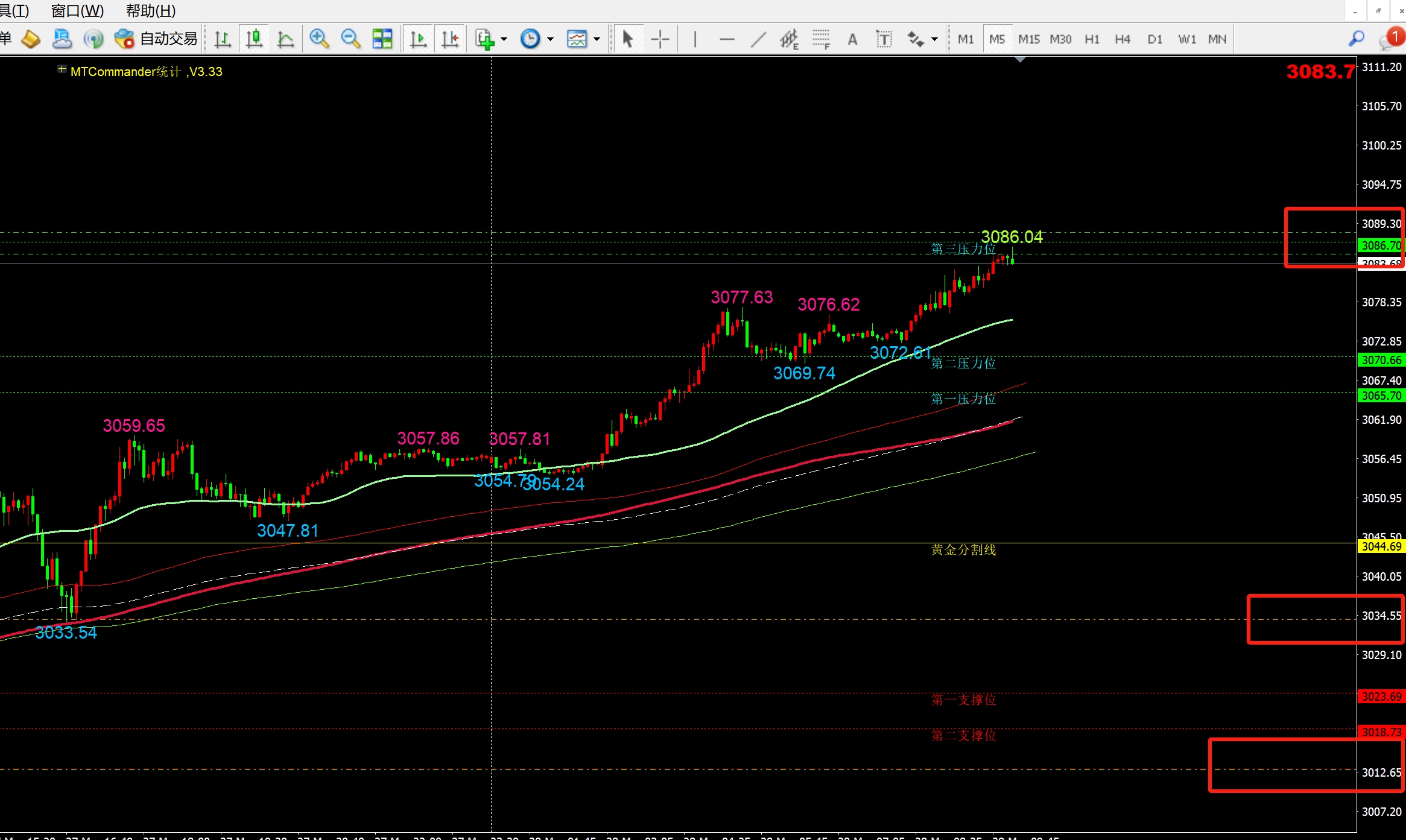Click the Zoom In magnifier icon
This screenshot has width=1406, height=840.
pyautogui.click(x=318, y=39)
